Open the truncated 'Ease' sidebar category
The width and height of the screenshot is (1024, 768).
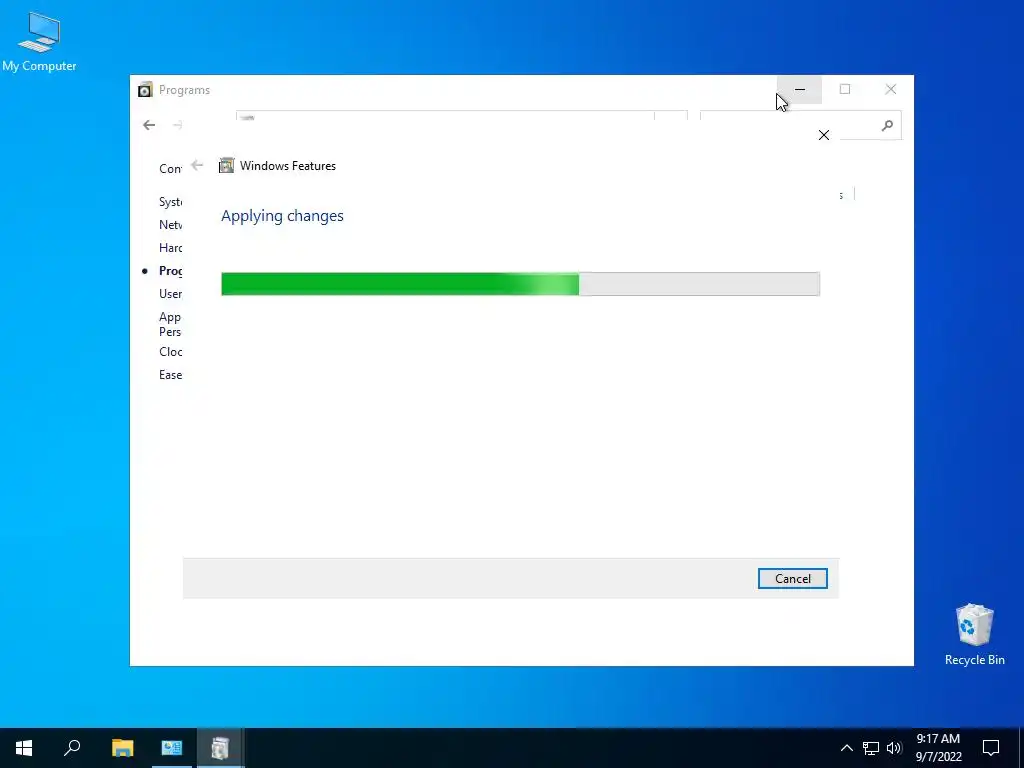click(170, 375)
